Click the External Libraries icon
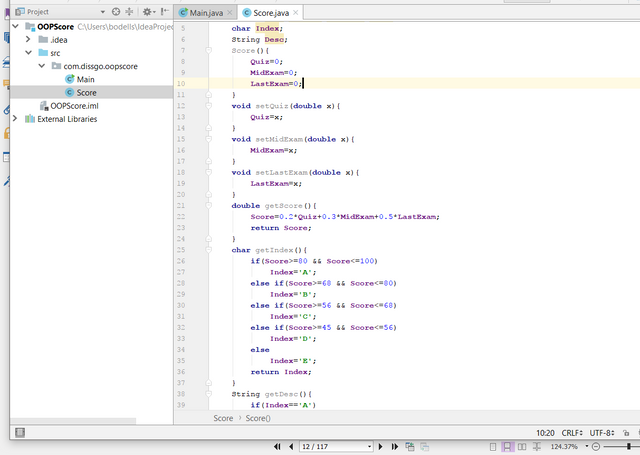 click(x=30, y=119)
